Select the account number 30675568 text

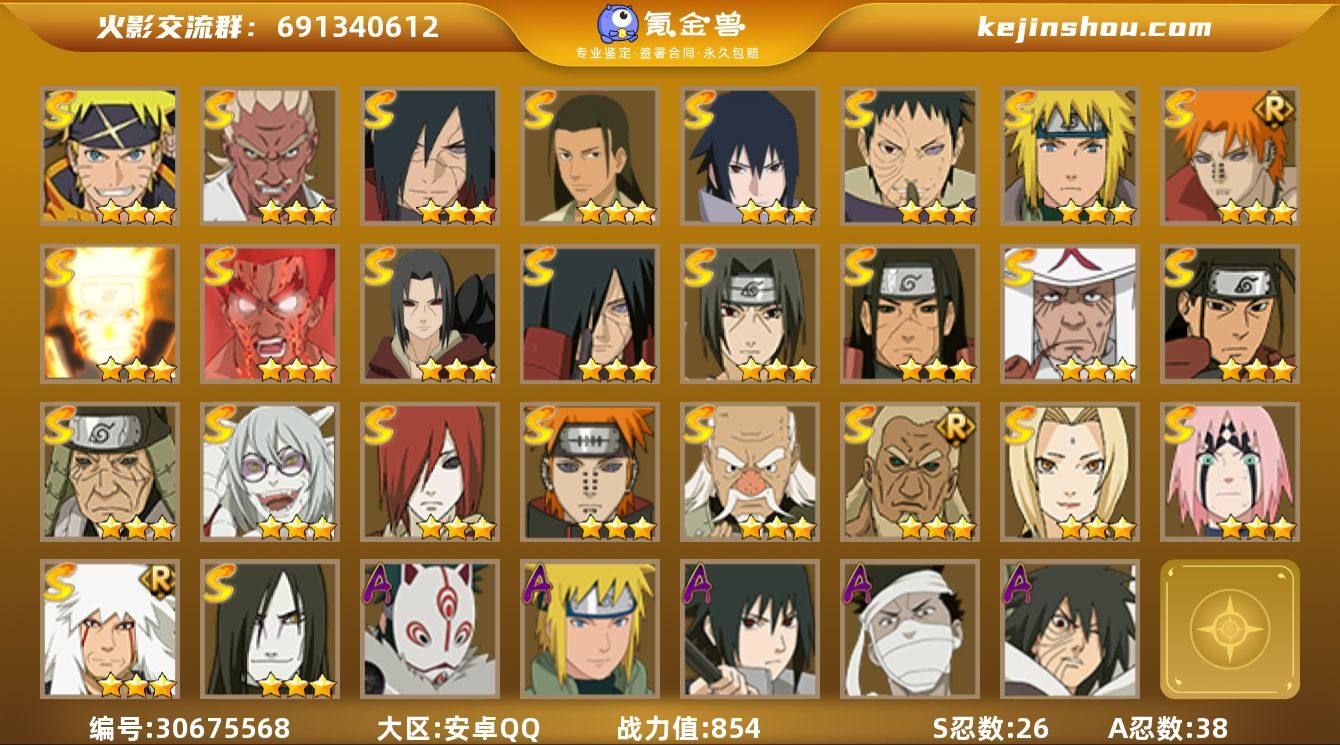[x=190, y=728]
